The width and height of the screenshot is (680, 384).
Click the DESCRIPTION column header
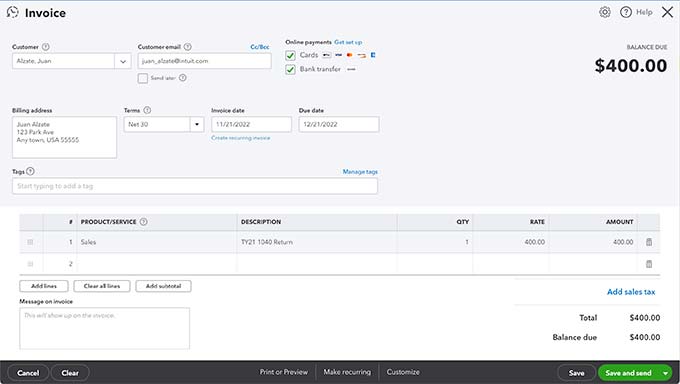click(x=261, y=222)
